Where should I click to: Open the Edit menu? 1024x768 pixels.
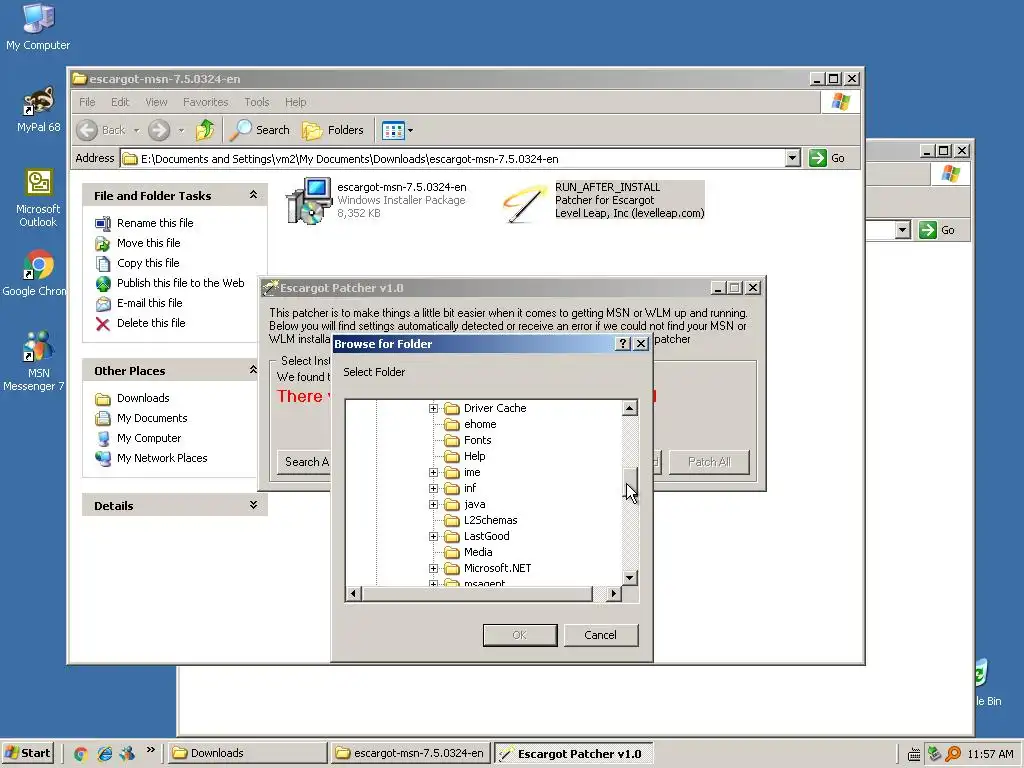[x=120, y=102]
